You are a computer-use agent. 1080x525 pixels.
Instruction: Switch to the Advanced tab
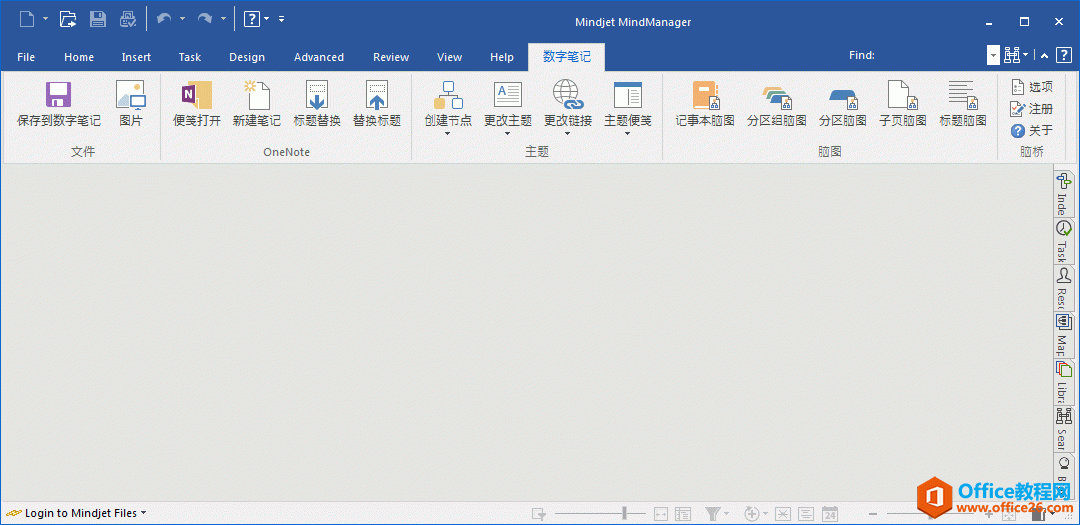[319, 57]
